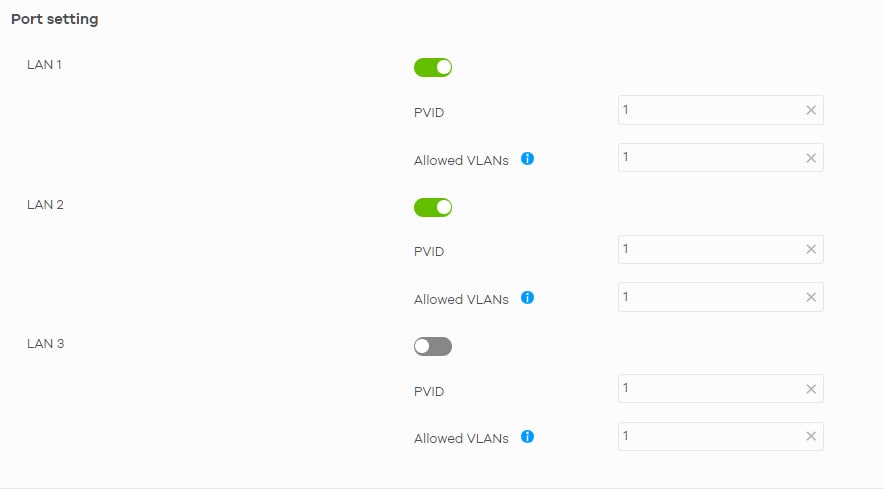Clear the LAN 2 Allowed VLANs value
The height and width of the screenshot is (489, 883).
click(811, 297)
